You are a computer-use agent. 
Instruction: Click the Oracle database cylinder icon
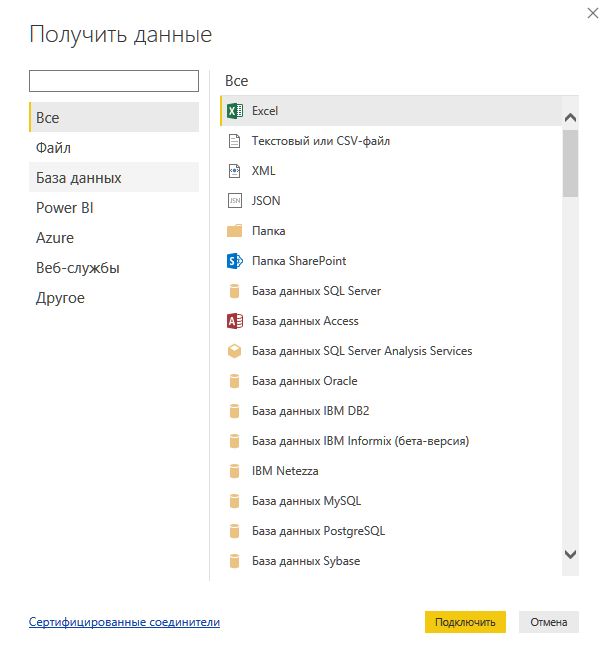click(x=234, y=381)
